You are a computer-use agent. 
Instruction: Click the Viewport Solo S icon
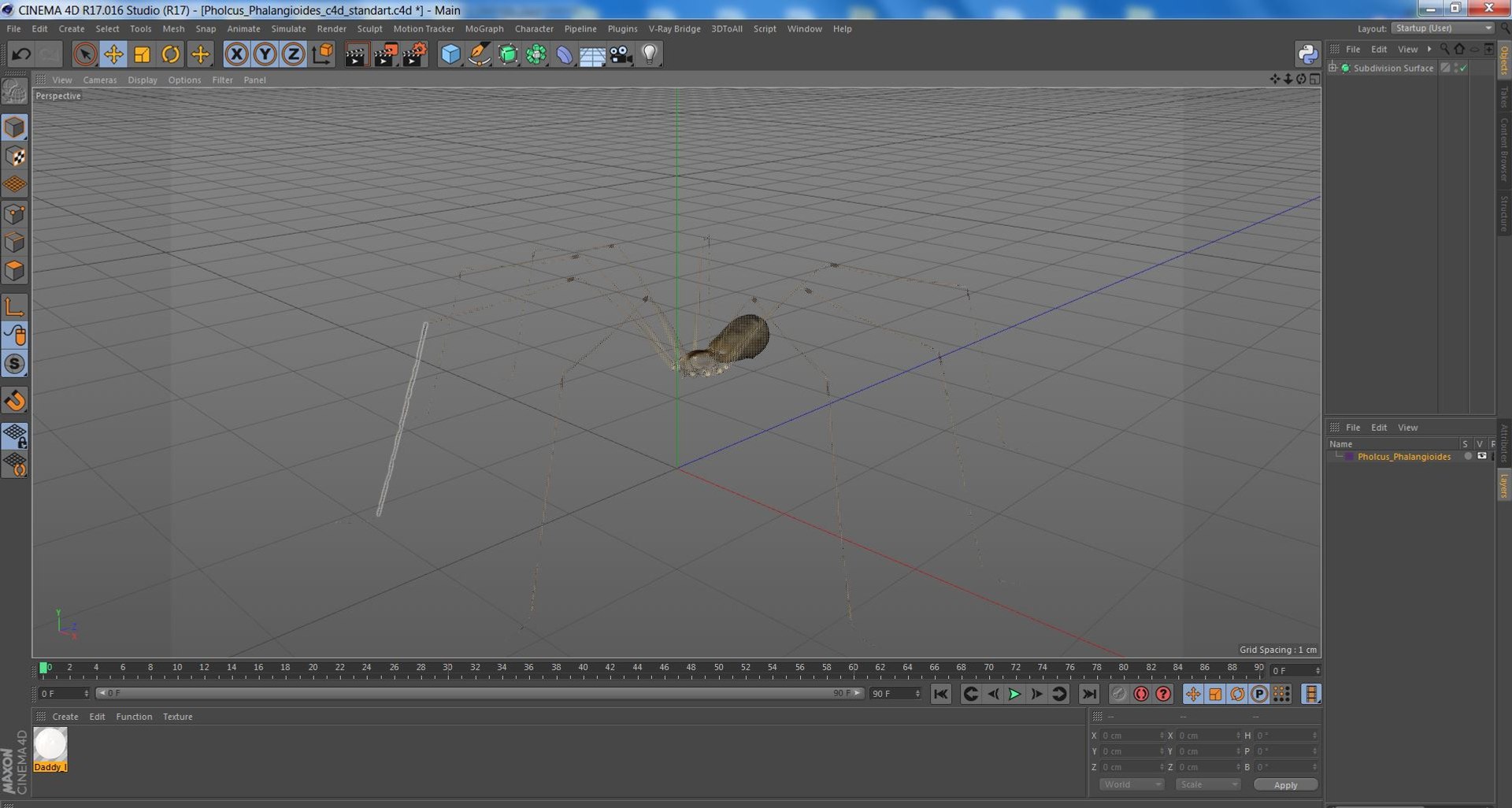(x=15, y=364)
